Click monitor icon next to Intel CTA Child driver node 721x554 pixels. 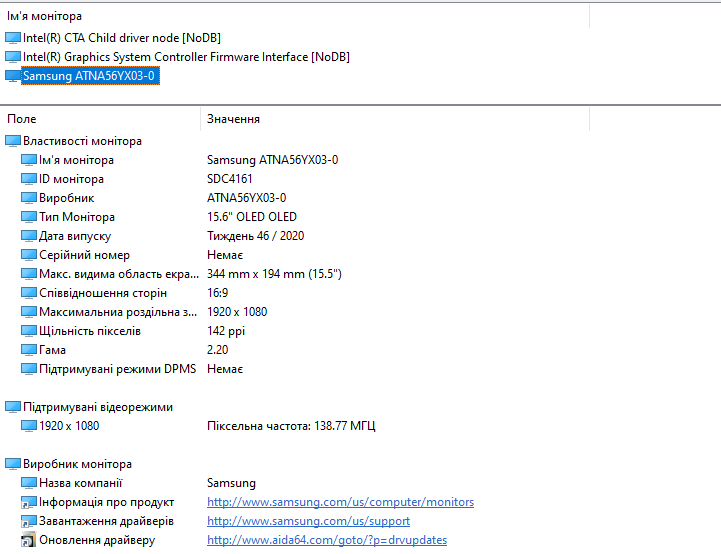(13, 38)
